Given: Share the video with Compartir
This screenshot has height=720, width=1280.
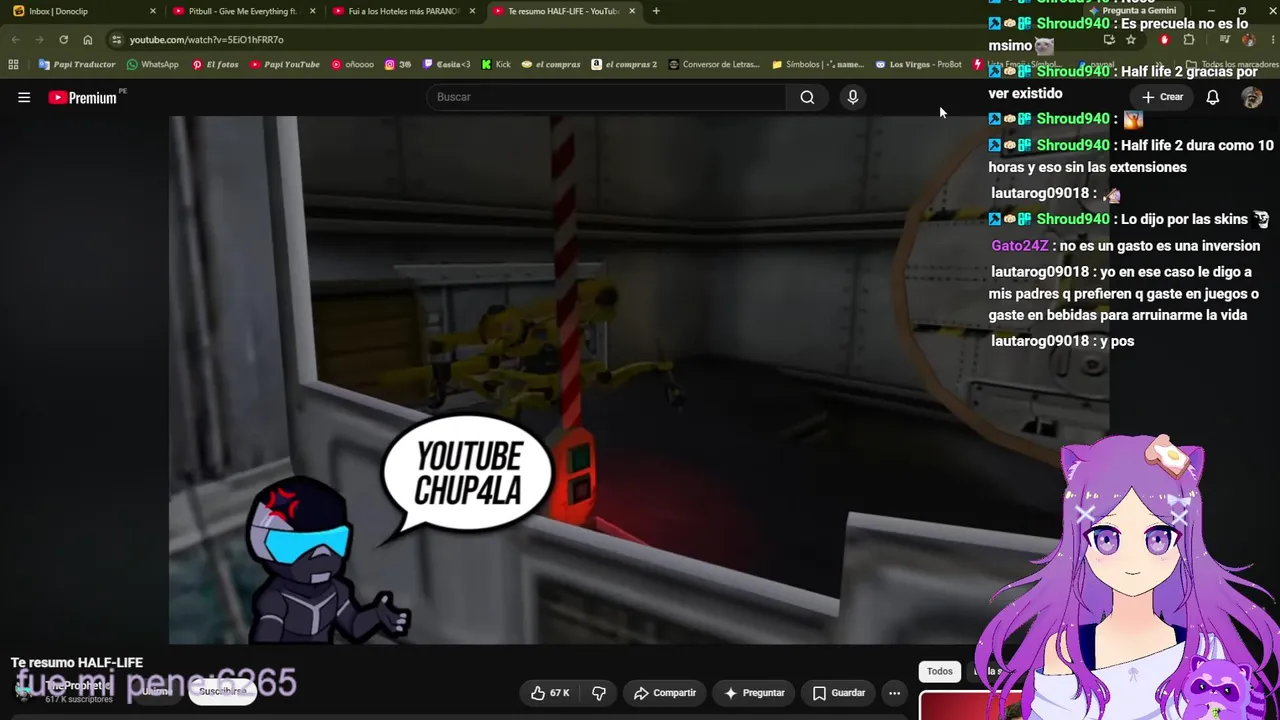Looking at the screenshot, I should tap(664, 693).
